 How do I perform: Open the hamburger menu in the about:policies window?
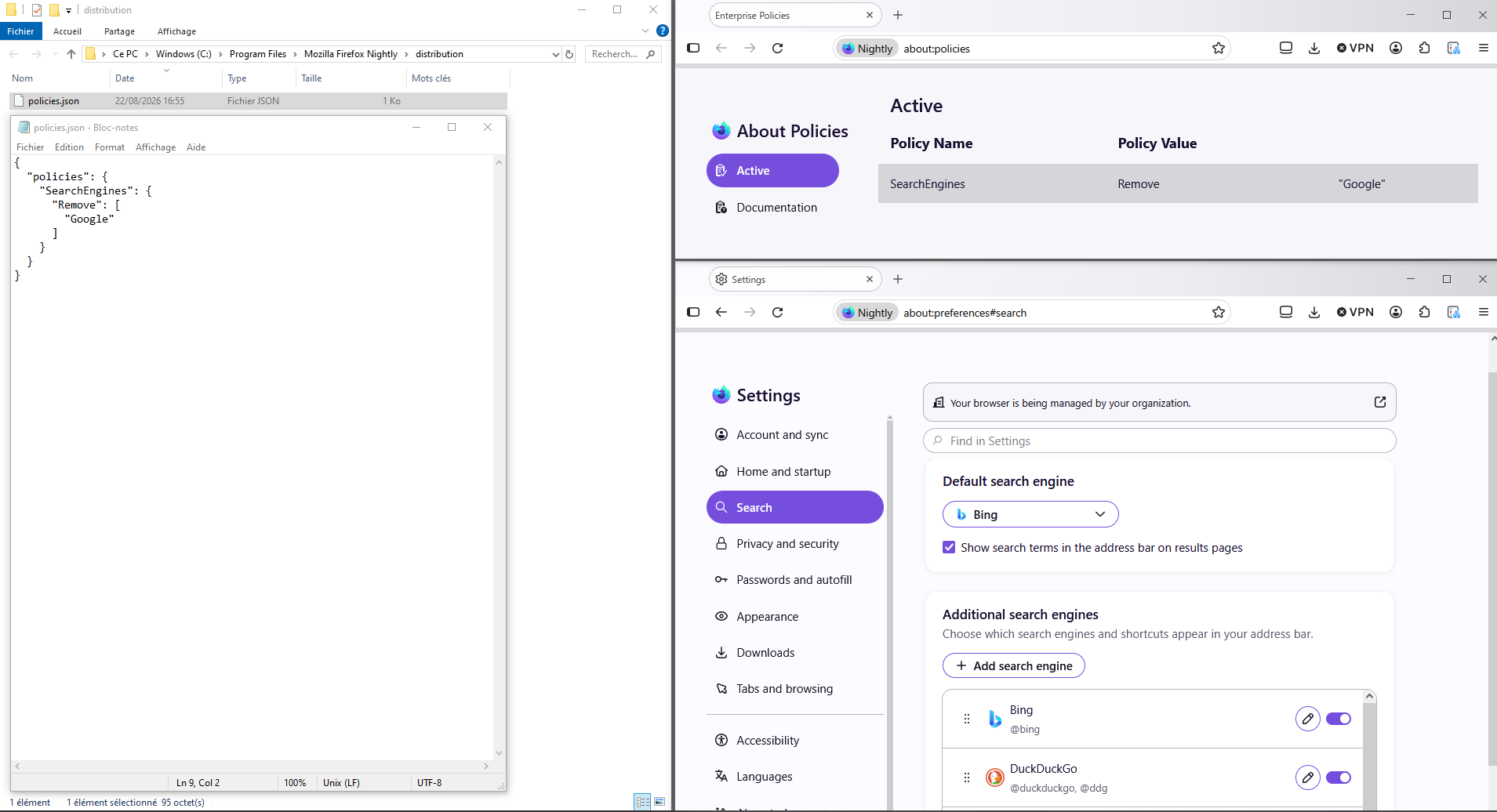(1484, 48)
